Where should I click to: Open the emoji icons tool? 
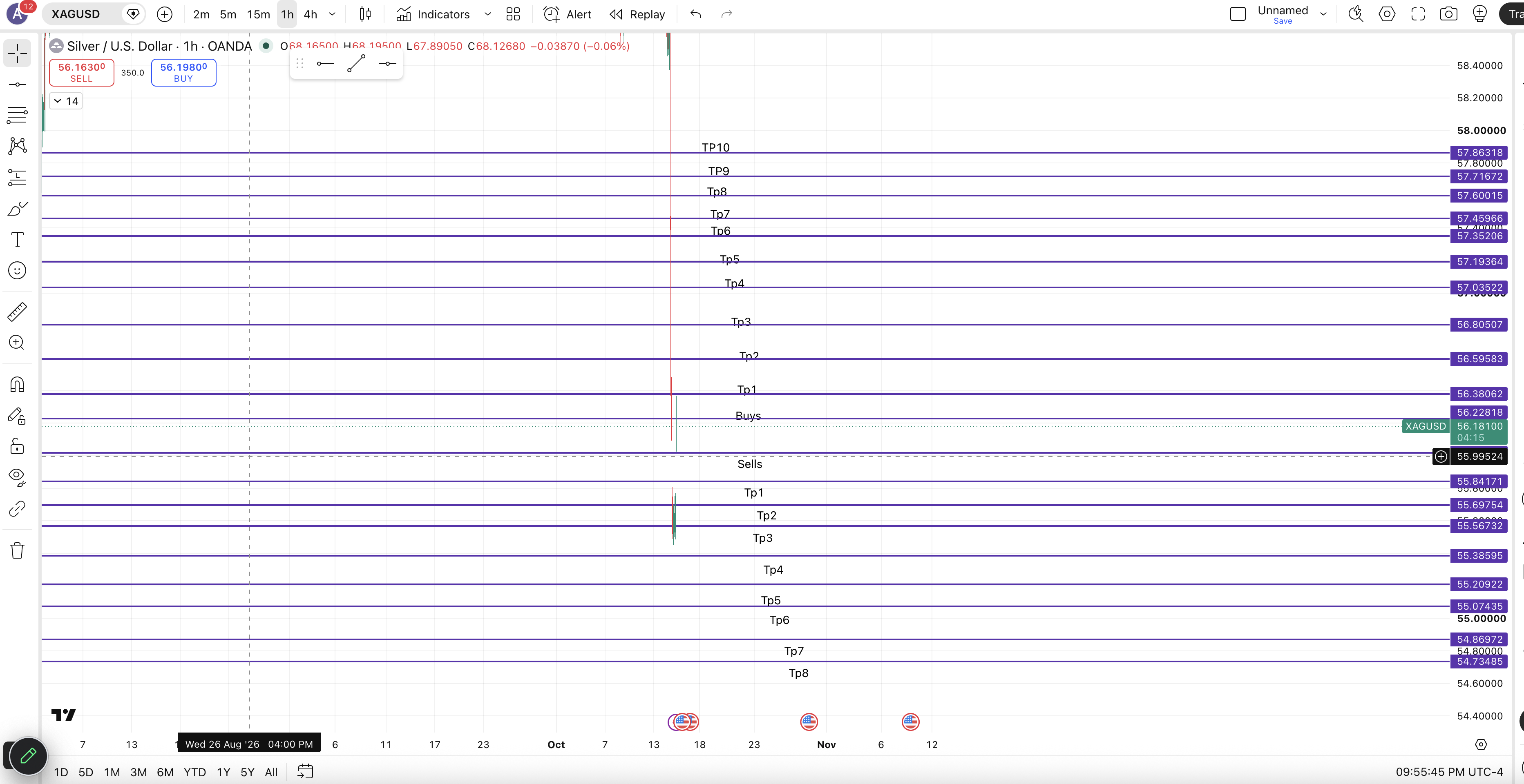click(x=17, y=271)
